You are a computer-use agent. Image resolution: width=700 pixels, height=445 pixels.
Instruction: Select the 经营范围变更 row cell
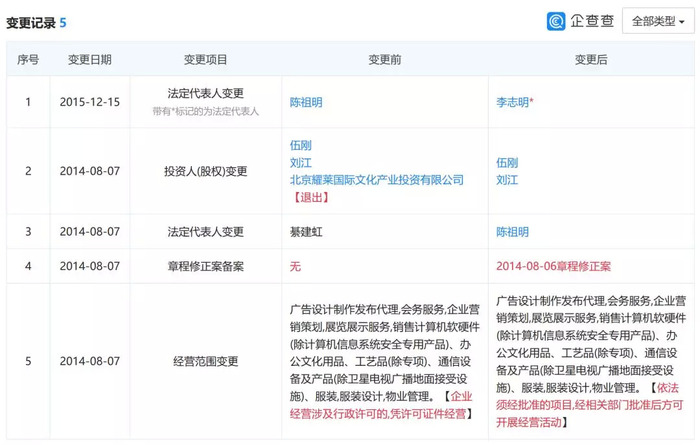point(205,361)
